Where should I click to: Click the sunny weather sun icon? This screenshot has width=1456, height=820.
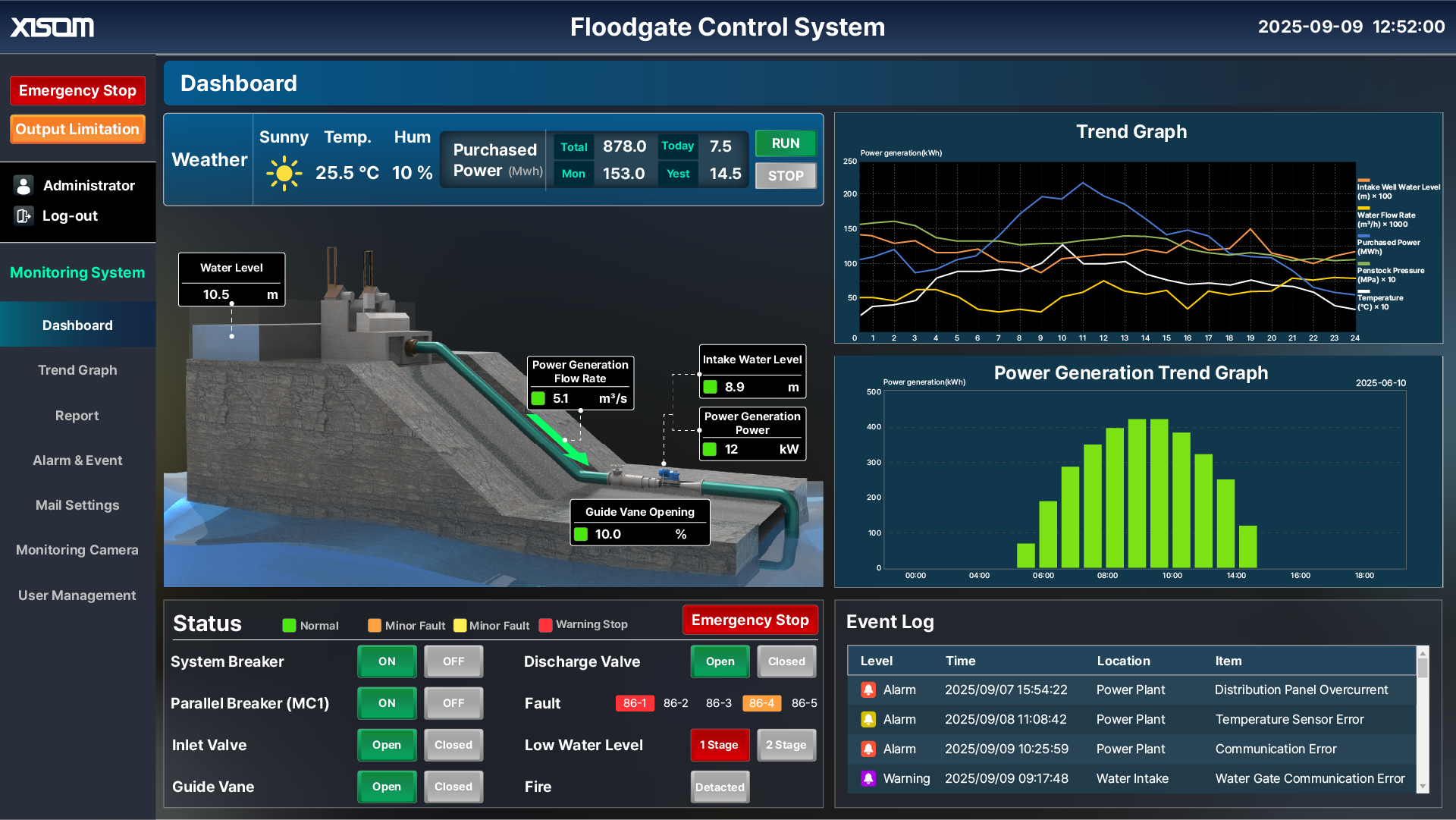(x=284, y=174)
